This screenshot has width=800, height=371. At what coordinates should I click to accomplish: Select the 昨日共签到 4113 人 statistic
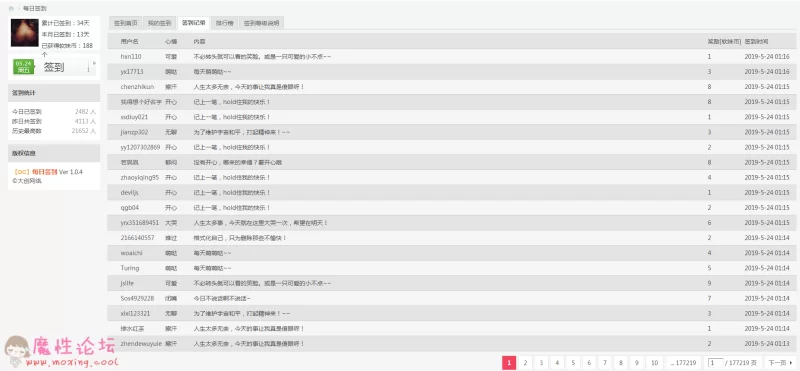click(x=54, y=121)
